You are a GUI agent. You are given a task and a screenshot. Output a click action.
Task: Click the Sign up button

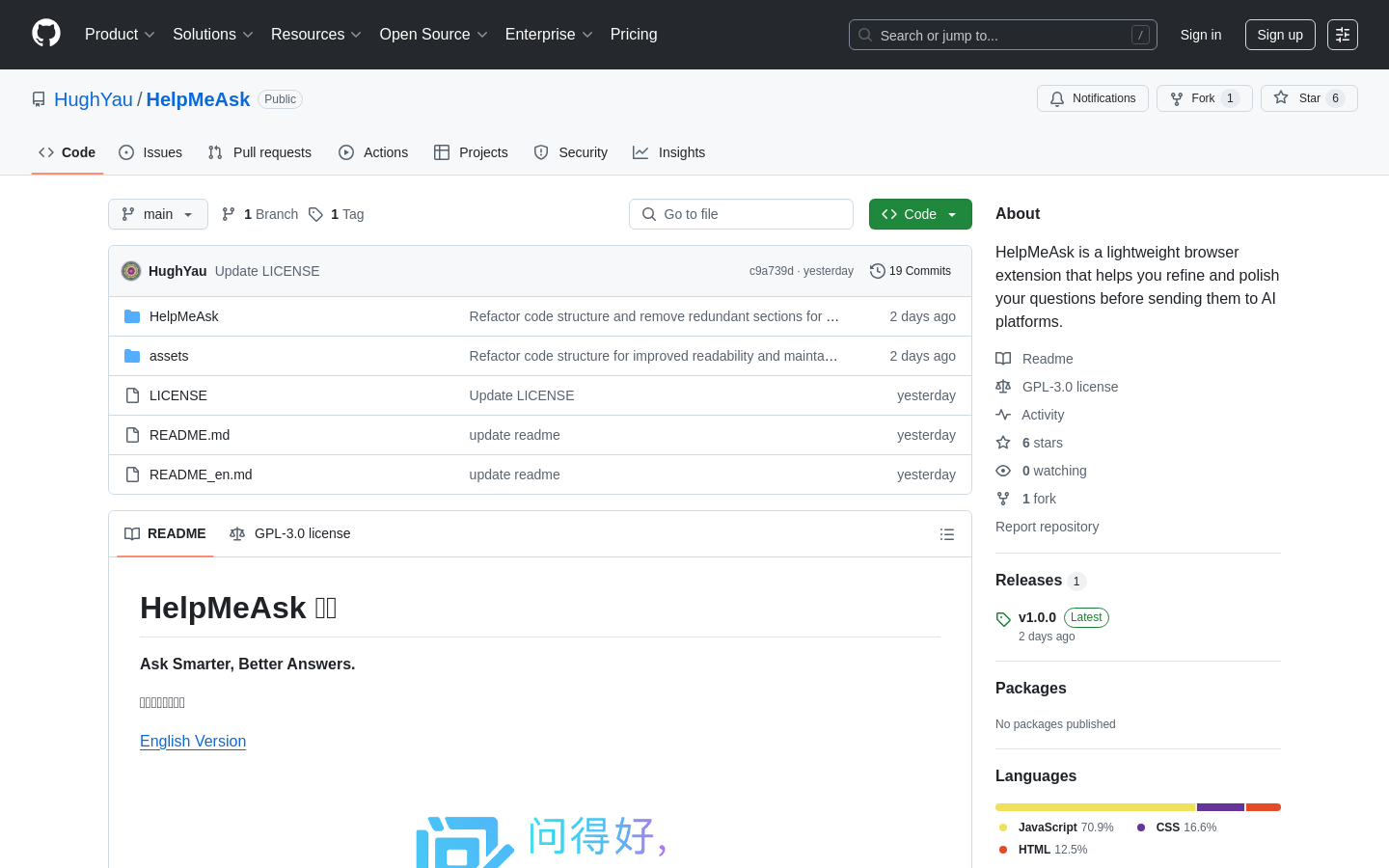[1280, 35]
